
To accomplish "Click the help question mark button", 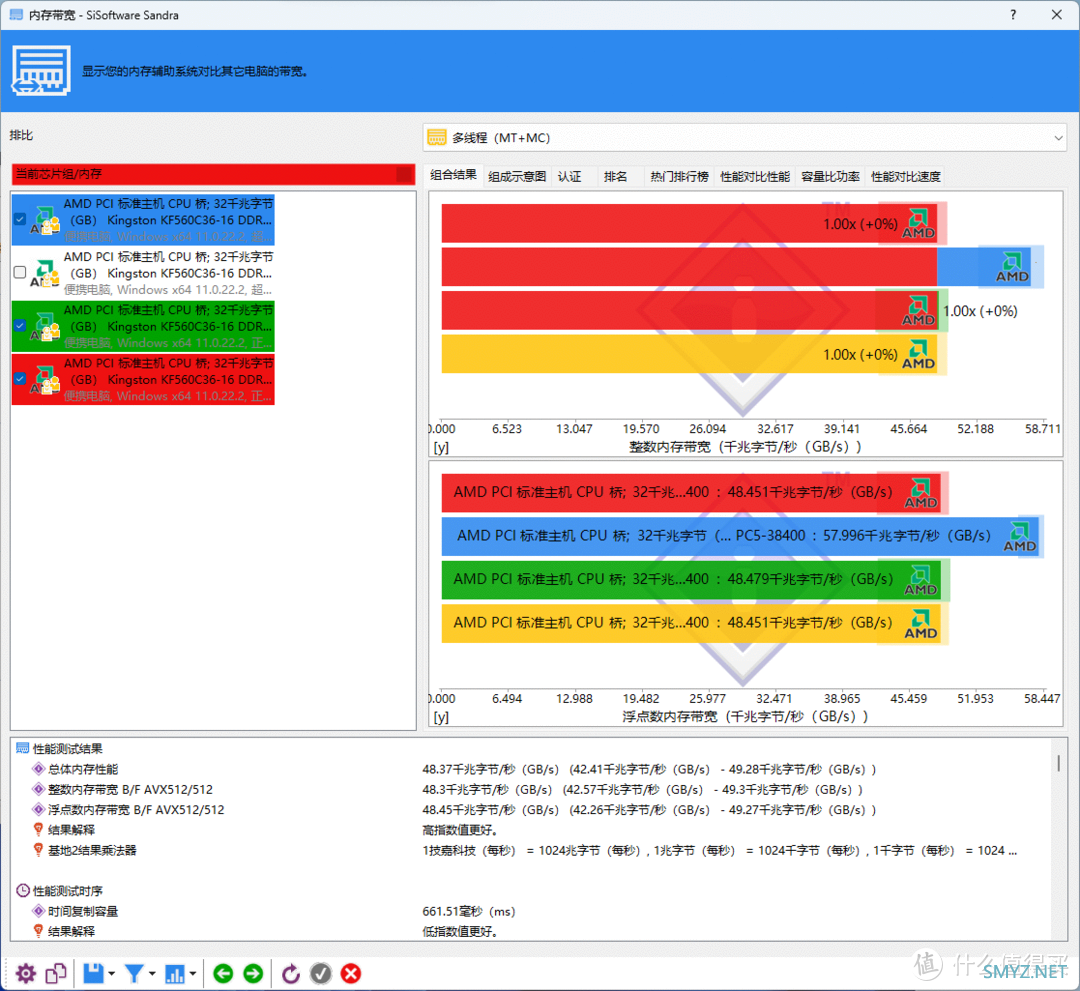I will (1012, 14).
